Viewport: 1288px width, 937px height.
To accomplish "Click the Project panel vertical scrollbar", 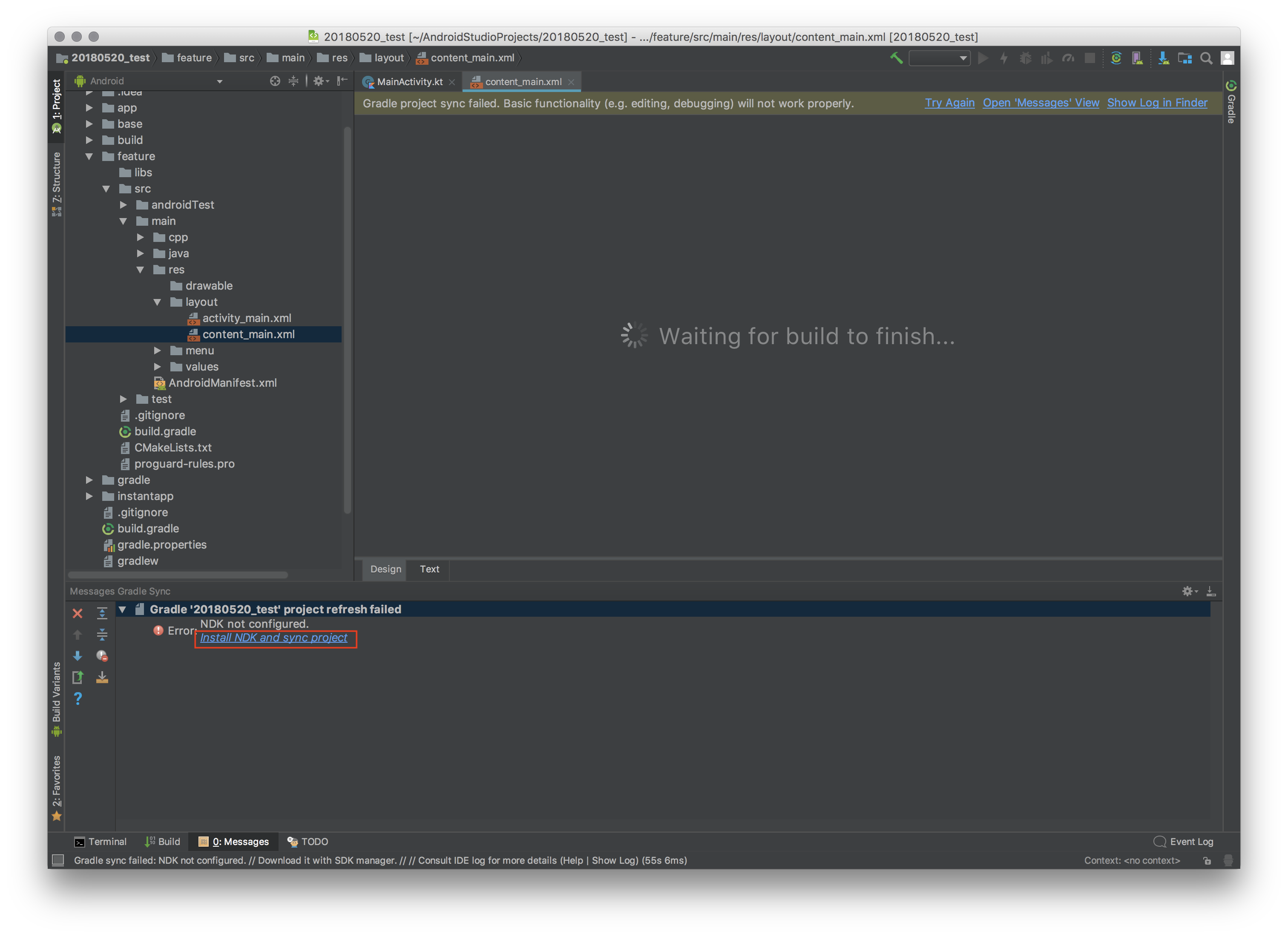I will pyautogui.click(x=347, y=320).
